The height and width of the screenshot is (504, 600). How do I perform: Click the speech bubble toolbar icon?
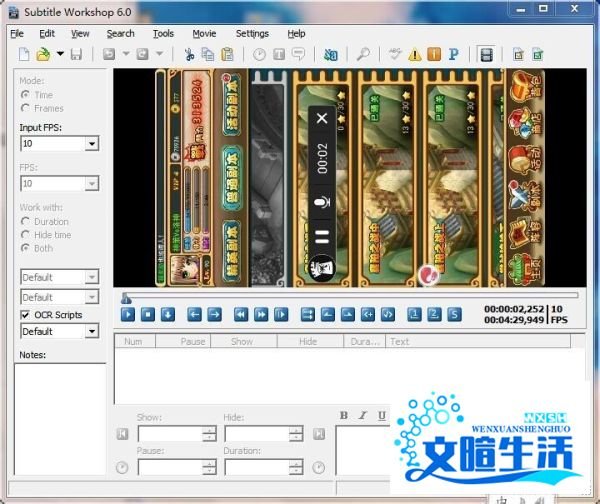tap(298, 54)
